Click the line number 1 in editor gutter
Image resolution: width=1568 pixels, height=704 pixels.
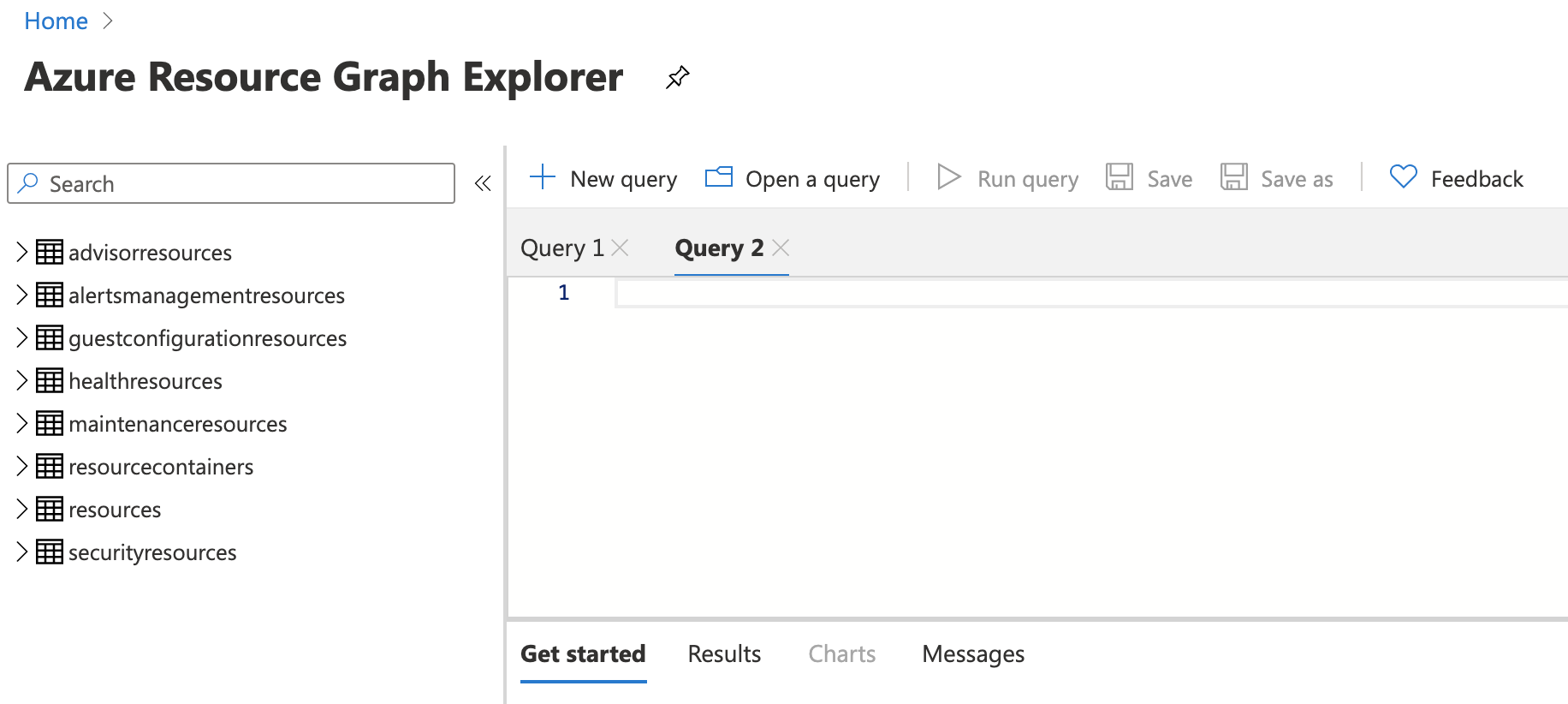tap(563, 293)
